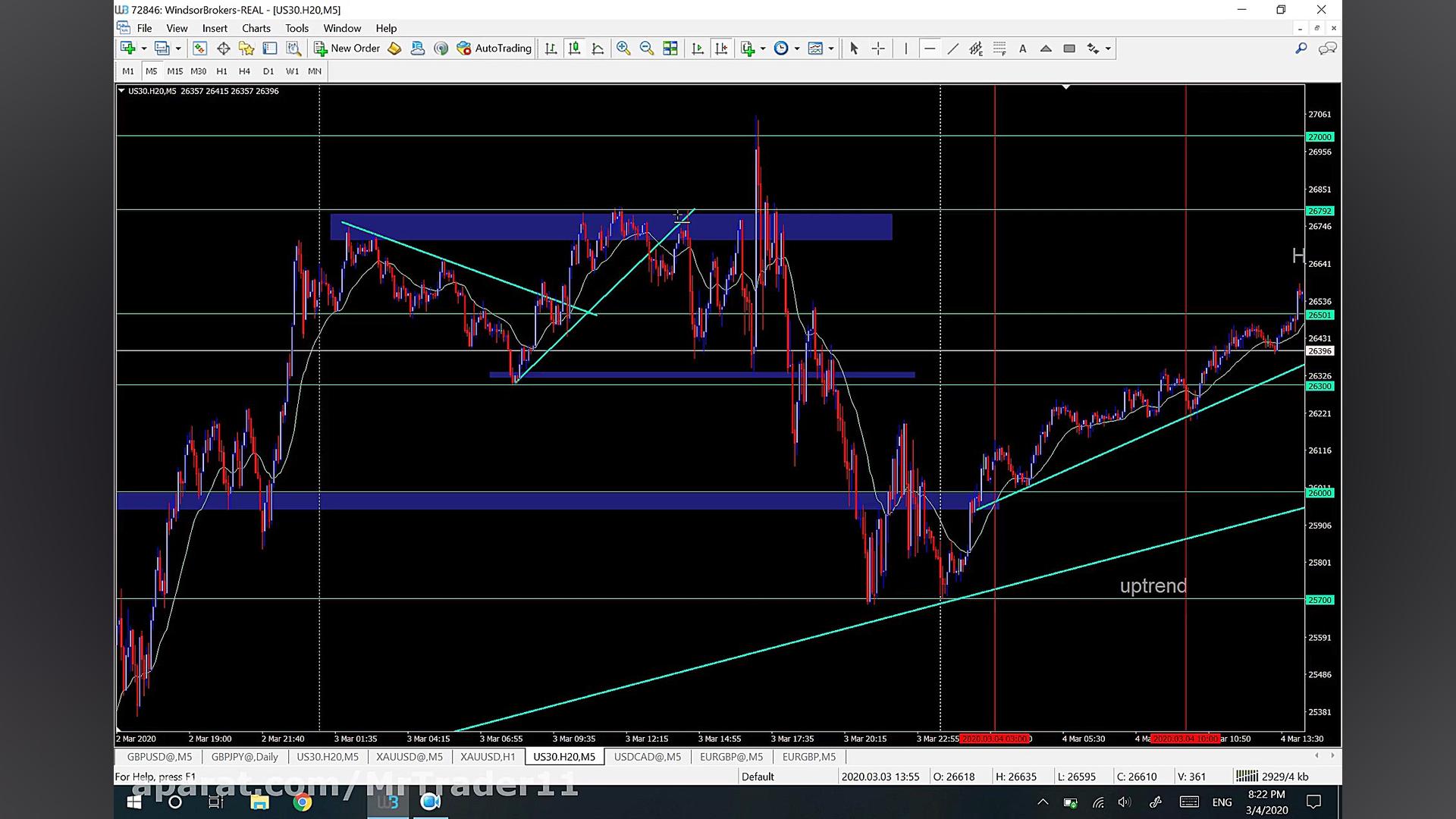Open the Charts menu
Viewport: 1456px width, 819px height.
[256, 28]
